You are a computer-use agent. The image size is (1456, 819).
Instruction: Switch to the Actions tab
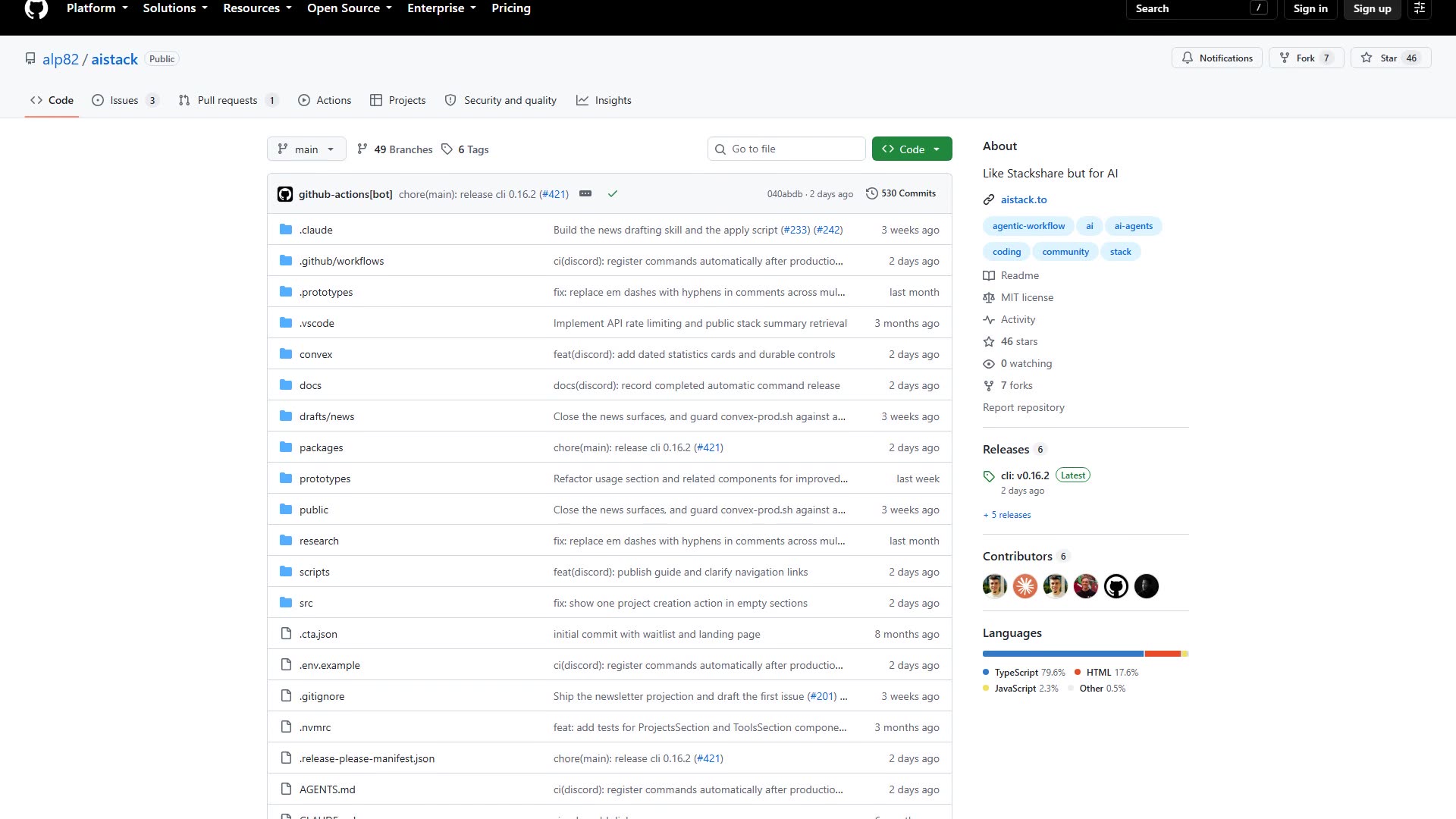point(325,100)
